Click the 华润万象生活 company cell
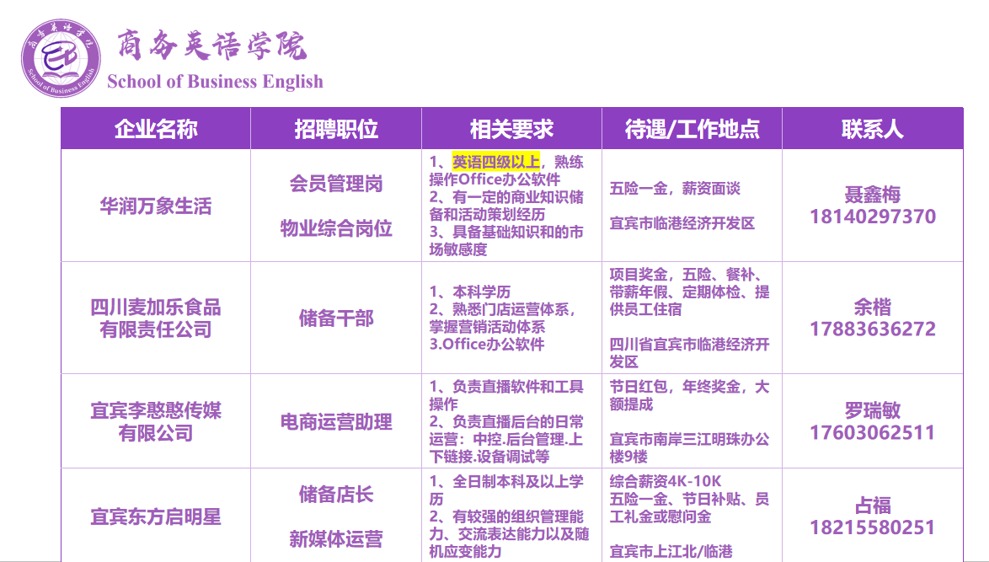989x562 pixels. pyautogui.click(x=156, y=206)
